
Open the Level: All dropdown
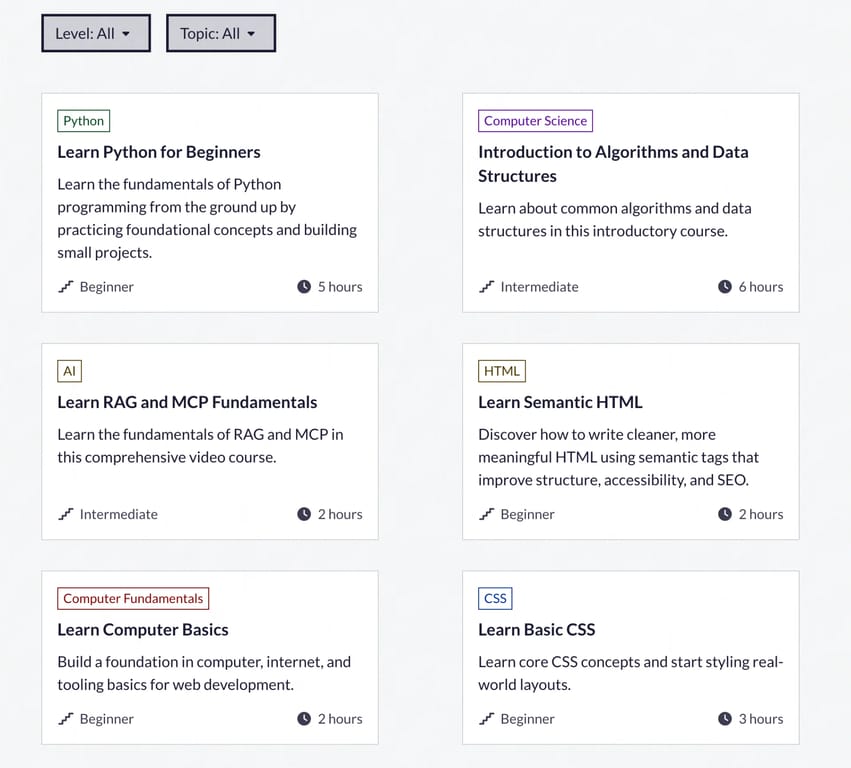[96, 34]
